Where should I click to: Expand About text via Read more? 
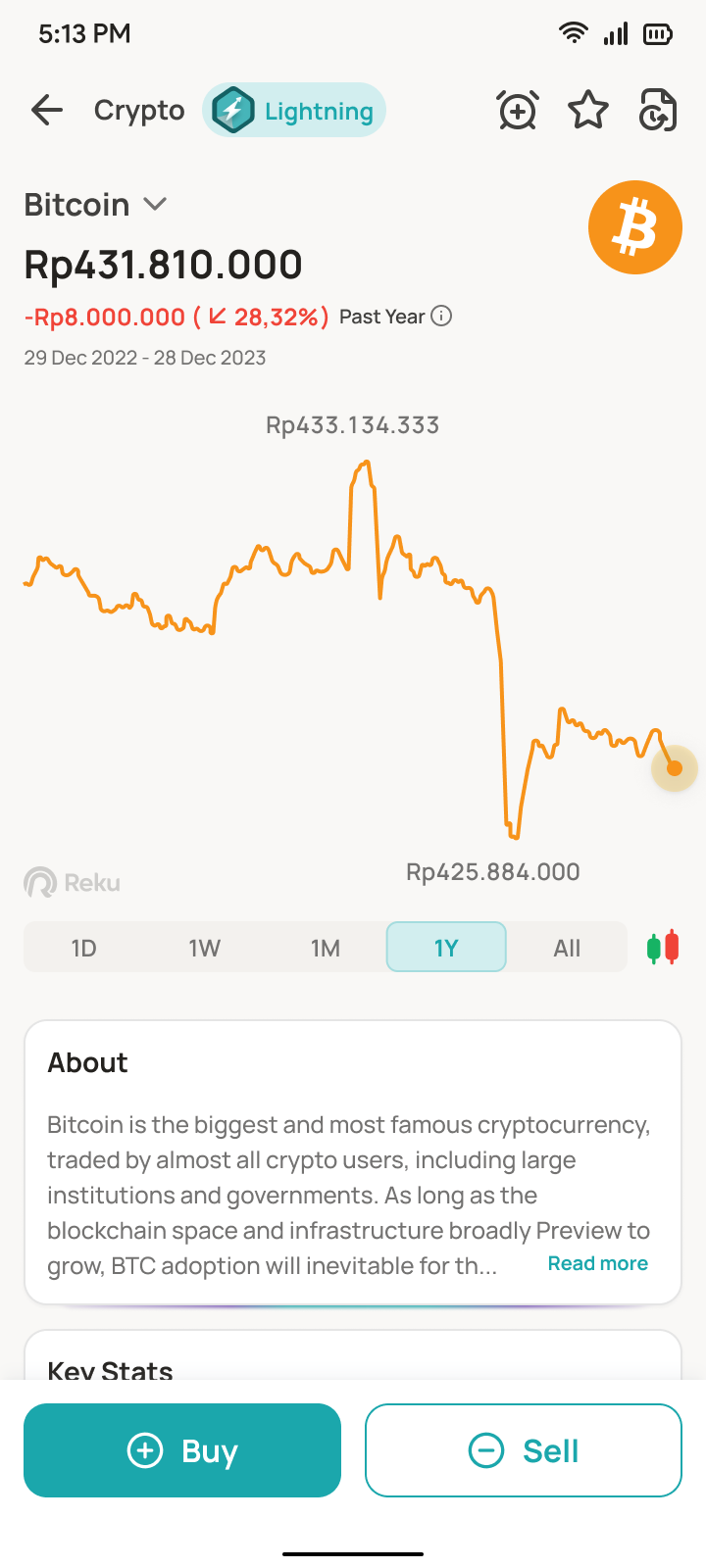(x=597, y=1263)
